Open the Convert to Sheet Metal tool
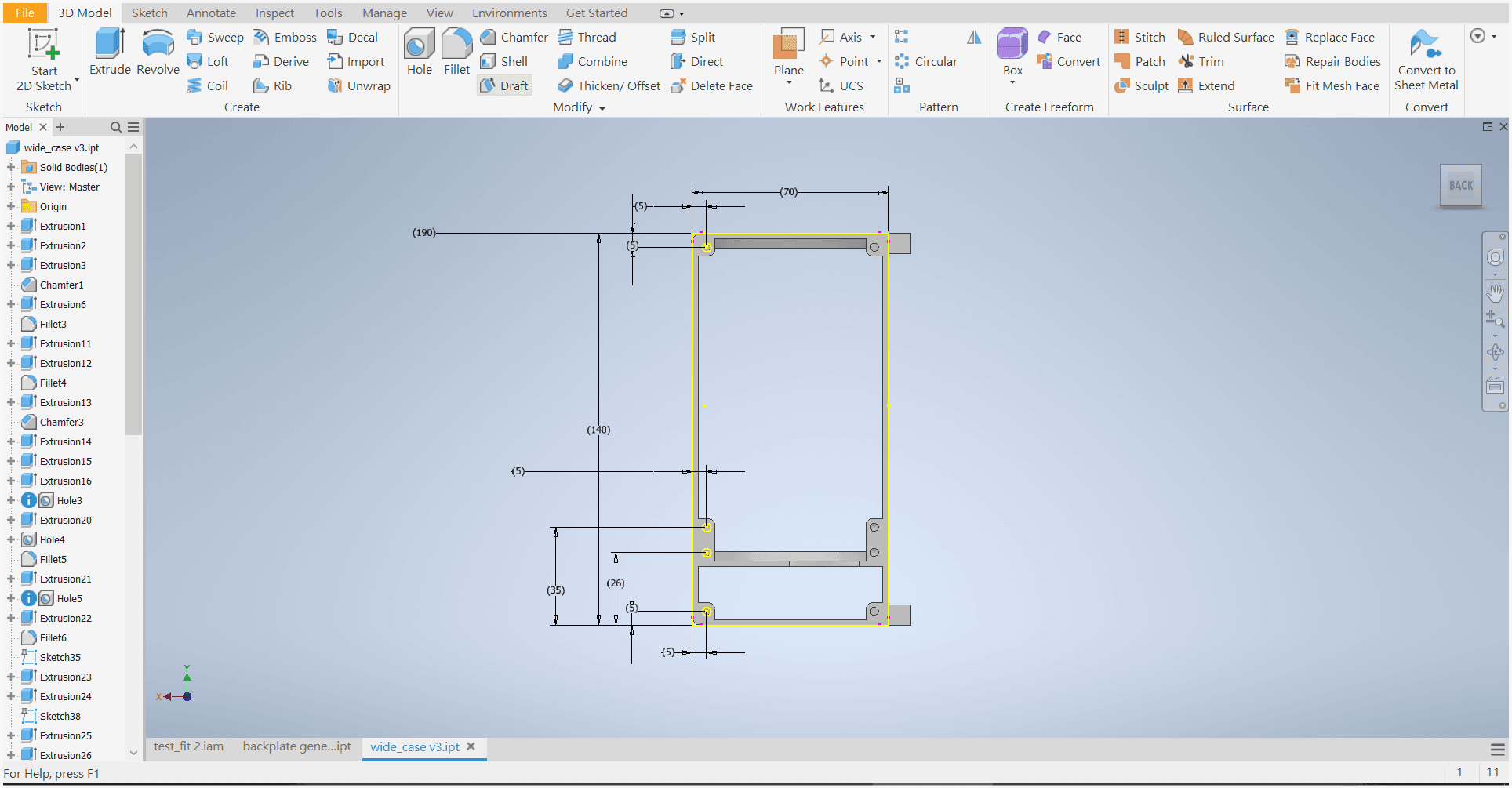Image resolution: width=1512 pixels, height=788 pixels. click(1426, 60)
